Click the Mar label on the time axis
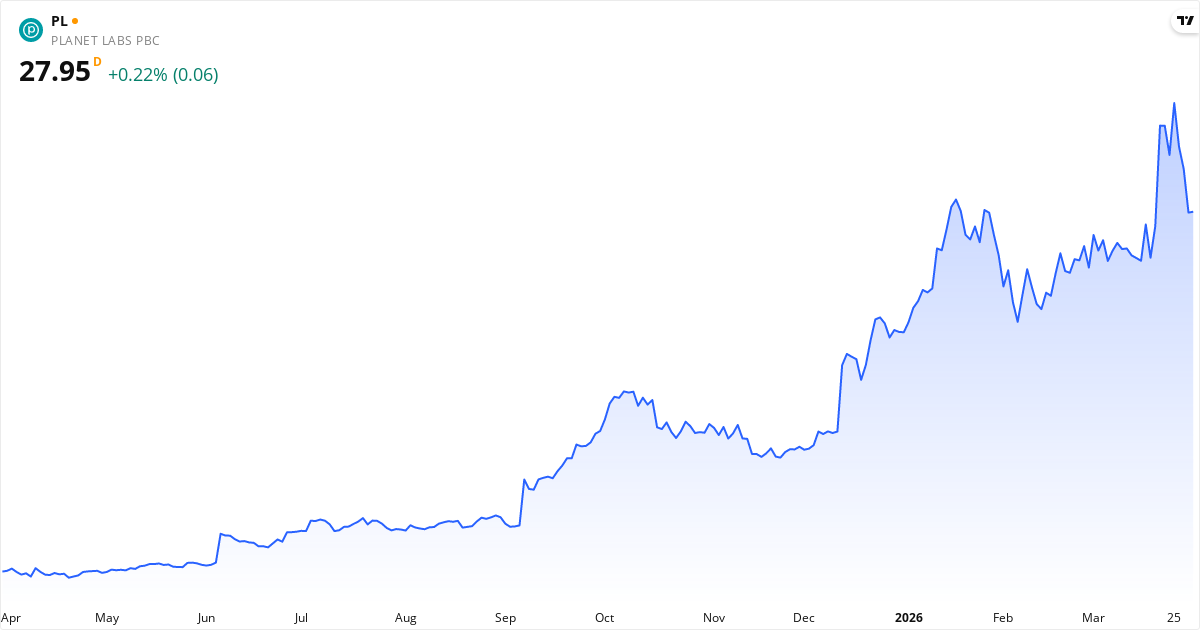The height and width of the screenshot is (630, 1200). click(1093, 618)
